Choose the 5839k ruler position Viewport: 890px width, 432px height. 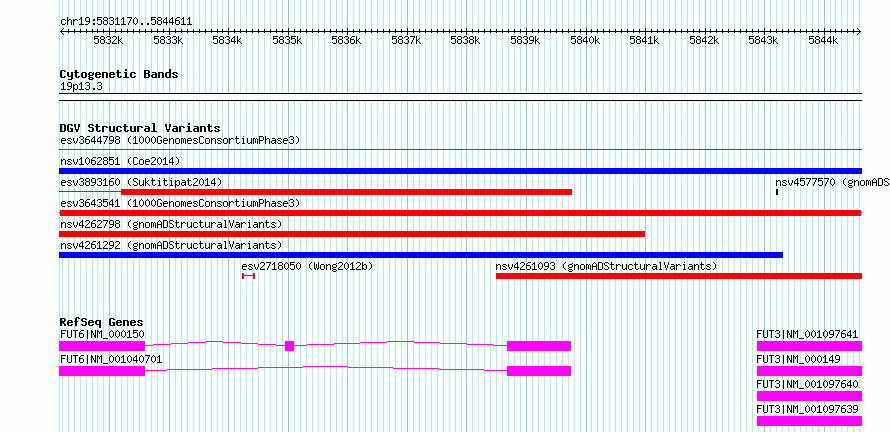[526, 41]
